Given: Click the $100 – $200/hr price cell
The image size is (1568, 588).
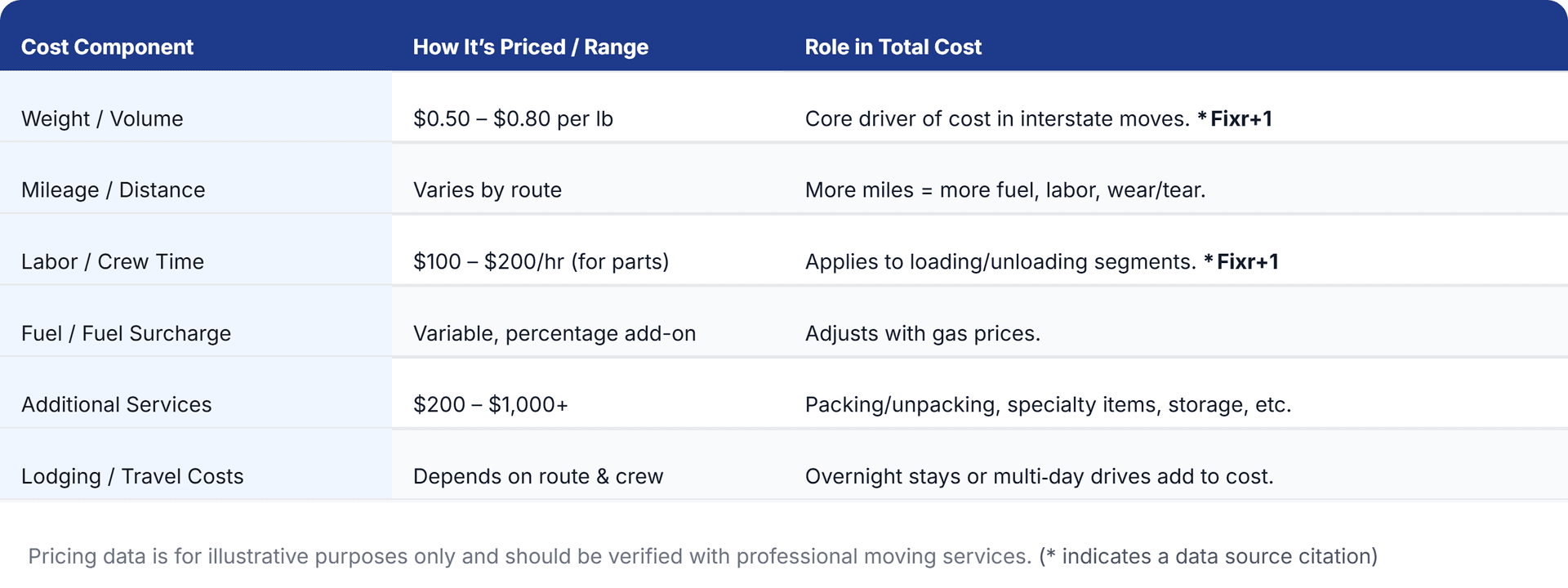Looking at the screenshot, I should [541, 261].
